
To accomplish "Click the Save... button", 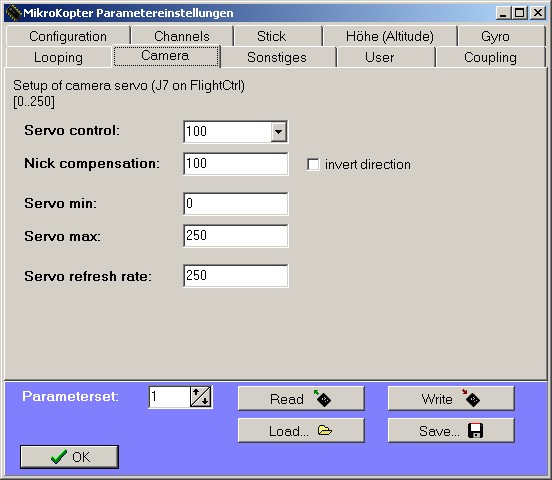I will pos(451,430).
